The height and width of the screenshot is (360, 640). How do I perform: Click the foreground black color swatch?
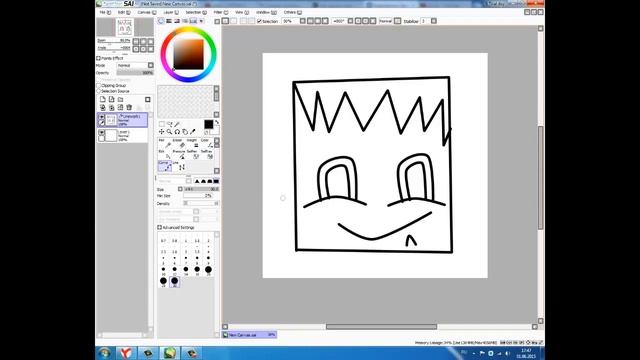[x=208, y=124]
